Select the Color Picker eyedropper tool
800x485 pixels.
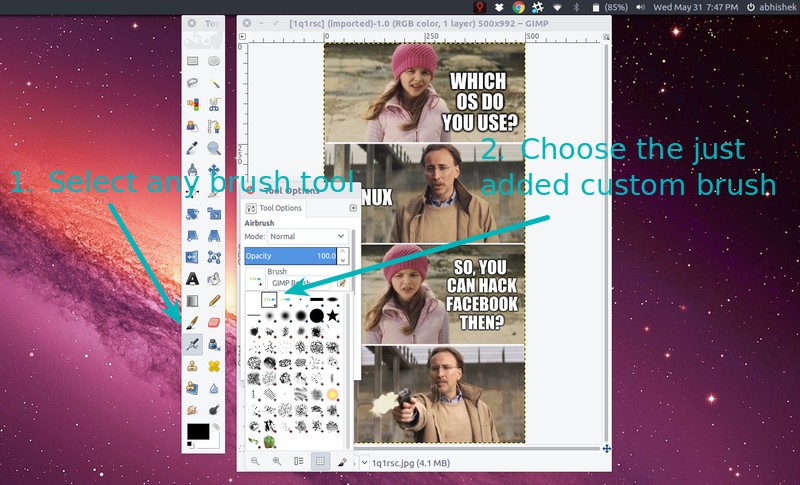[x=192, y=148]
